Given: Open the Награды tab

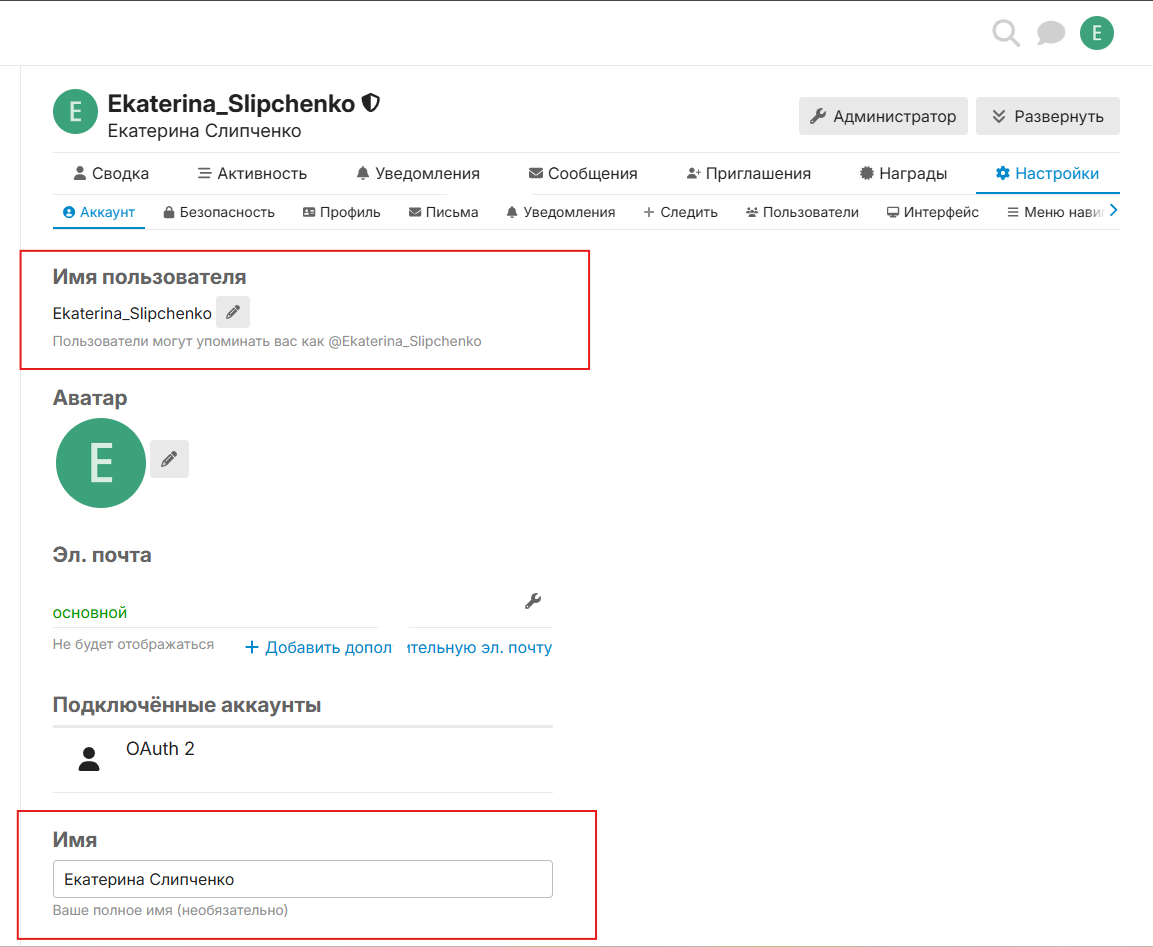Looking at the screenshot, I should (x=903, y=173).
